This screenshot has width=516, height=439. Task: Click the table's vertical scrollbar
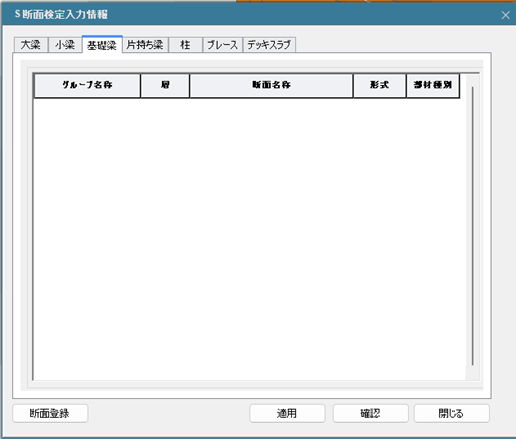click(472, 226)
